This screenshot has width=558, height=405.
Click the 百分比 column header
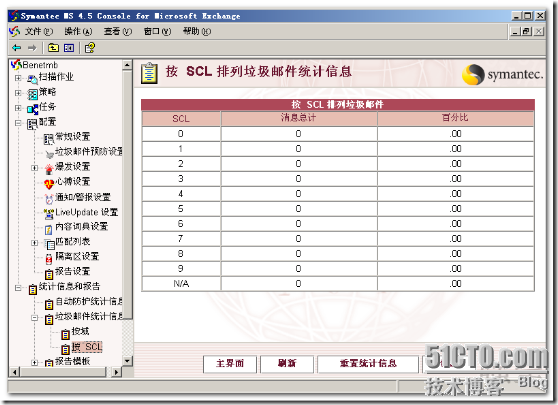tap(456, 119)
